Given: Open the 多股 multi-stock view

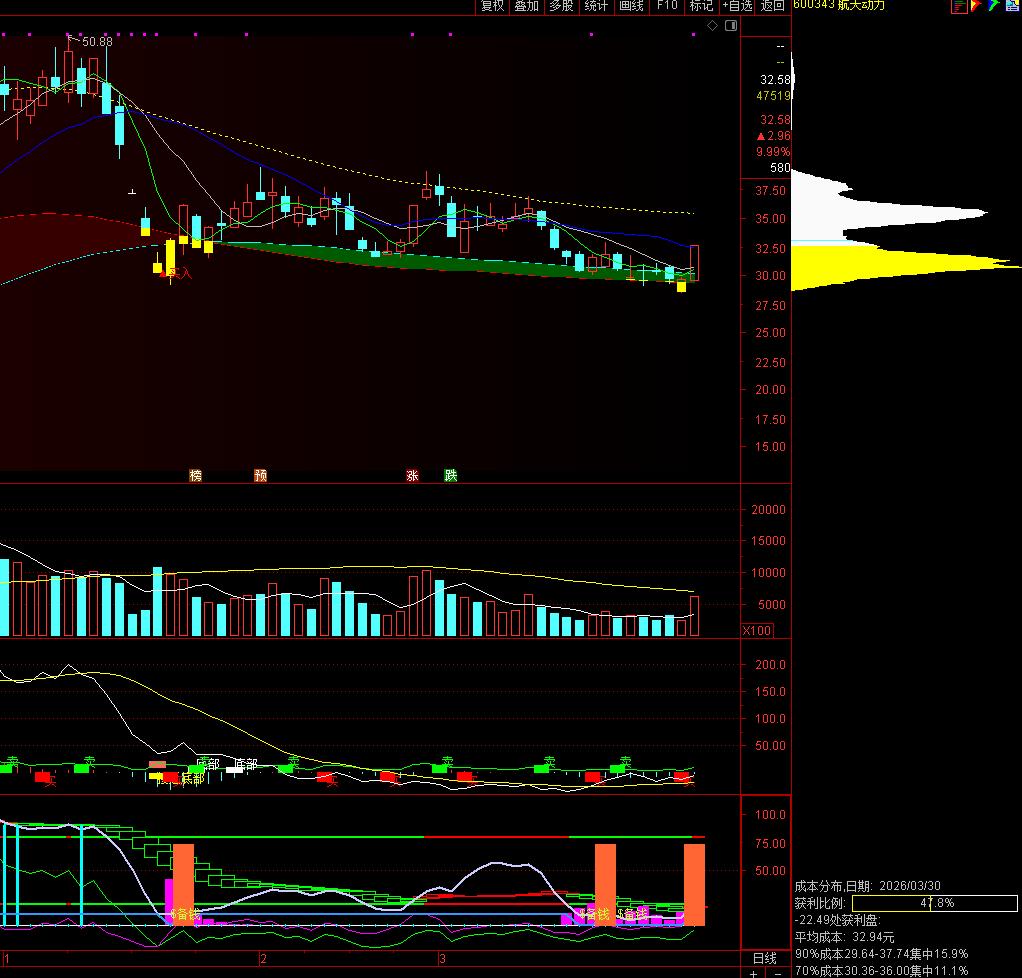Looking at the screenshot, I should (561, 6).
